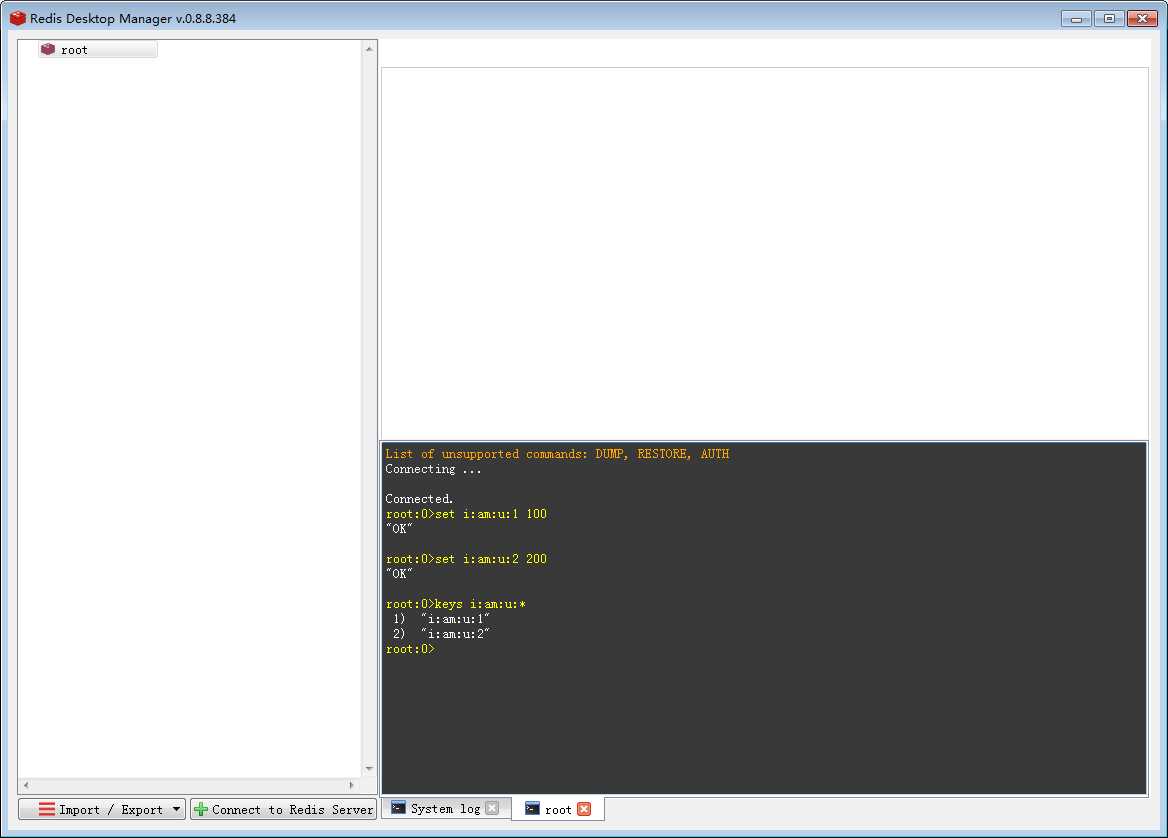
Task: Click result line "i:am:u:2" in console
Action: pos(441,634)
